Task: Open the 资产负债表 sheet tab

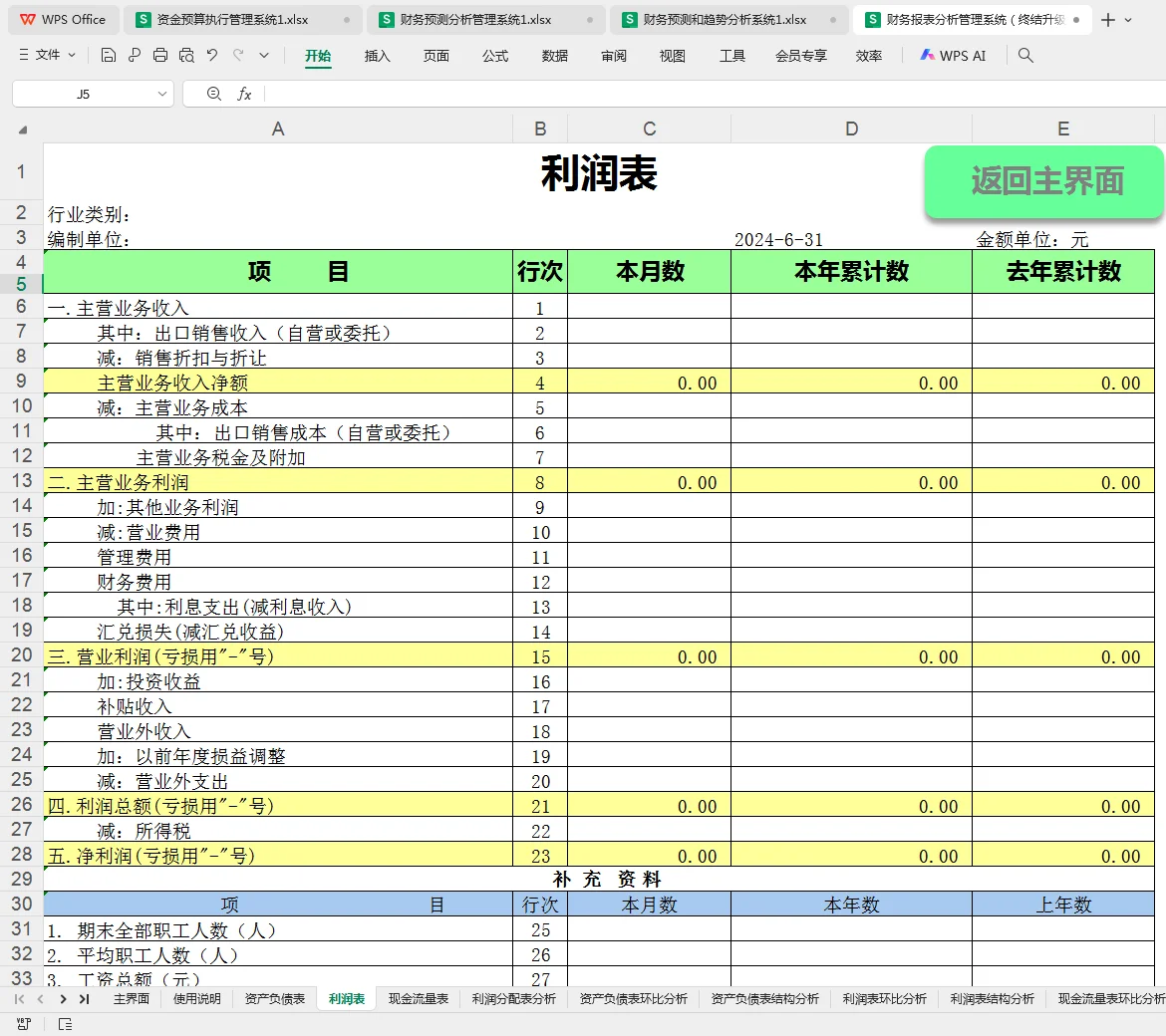Action: click(275, 999)
